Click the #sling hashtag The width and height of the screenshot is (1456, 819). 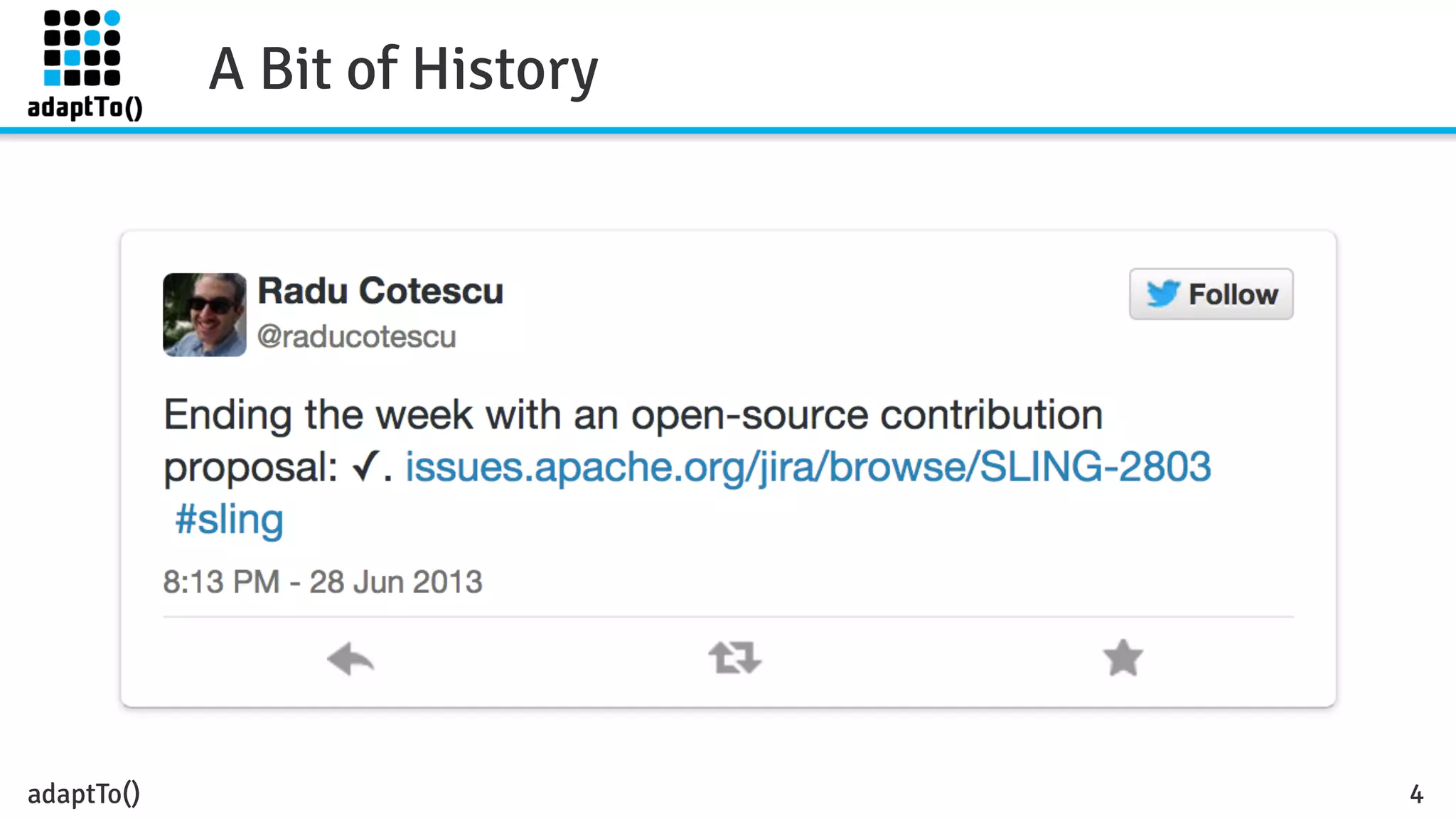(229, 520)
